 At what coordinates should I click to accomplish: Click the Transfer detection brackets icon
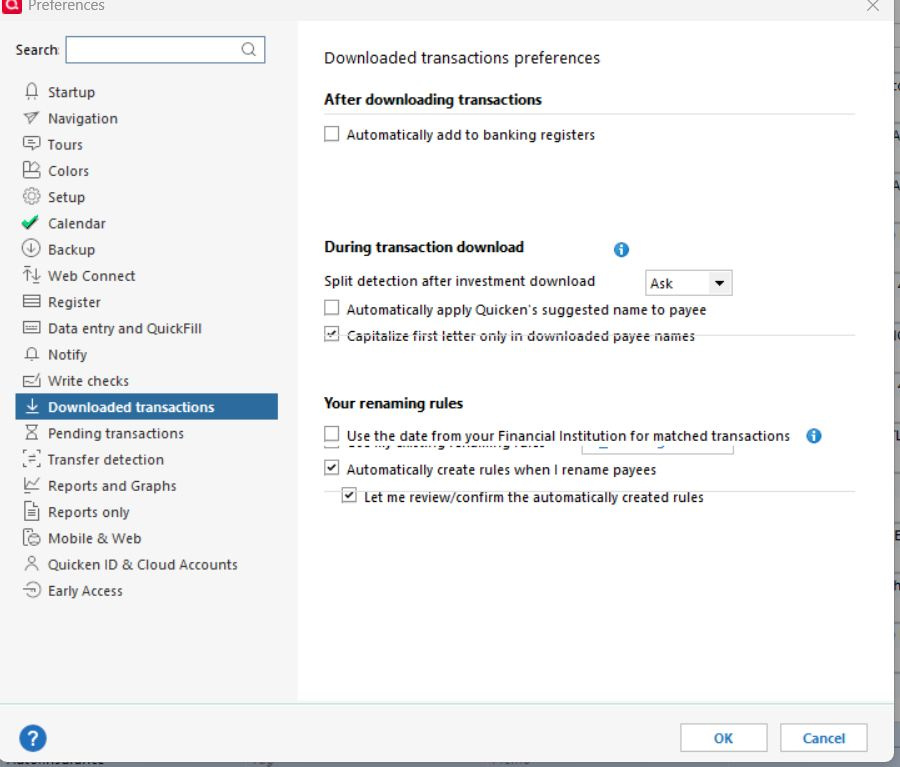pos(31,459)
